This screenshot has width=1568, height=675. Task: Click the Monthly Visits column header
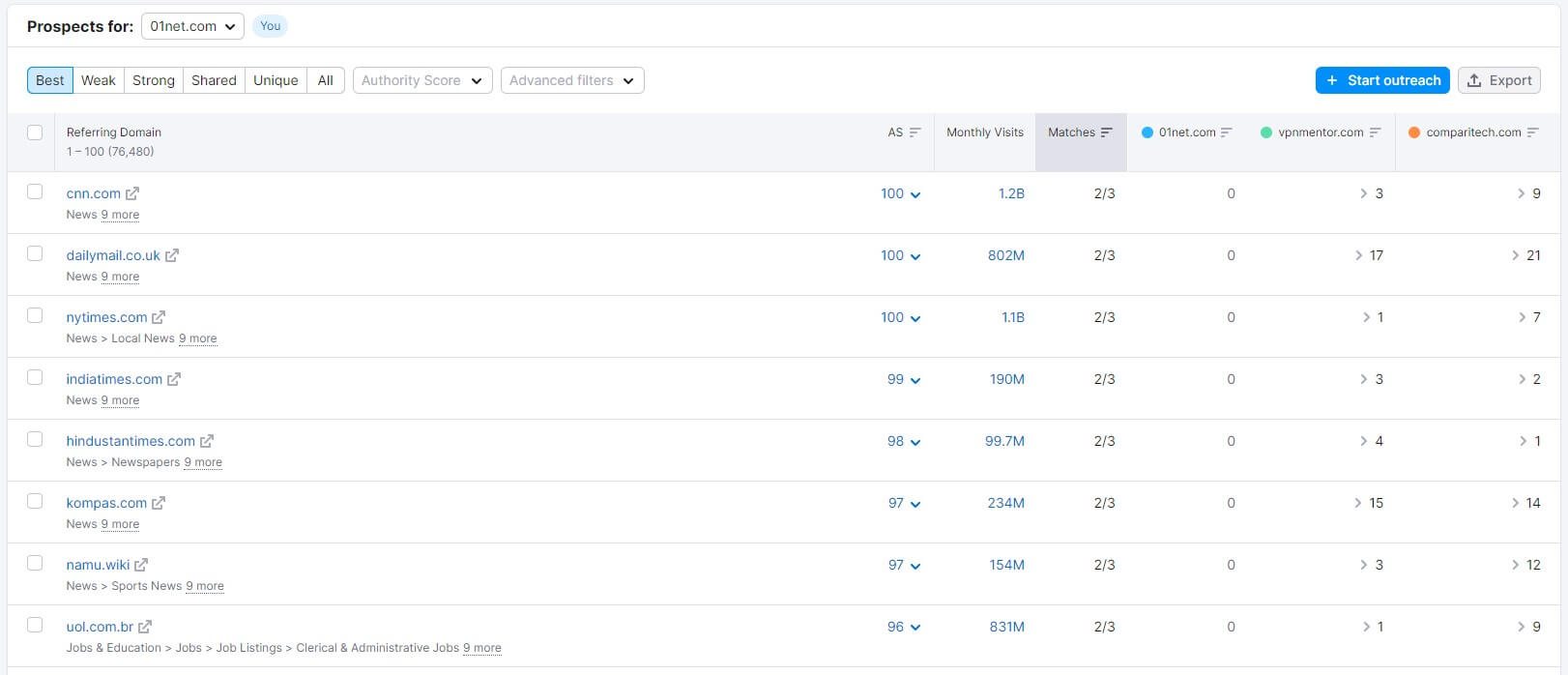(x=985, y=132)
